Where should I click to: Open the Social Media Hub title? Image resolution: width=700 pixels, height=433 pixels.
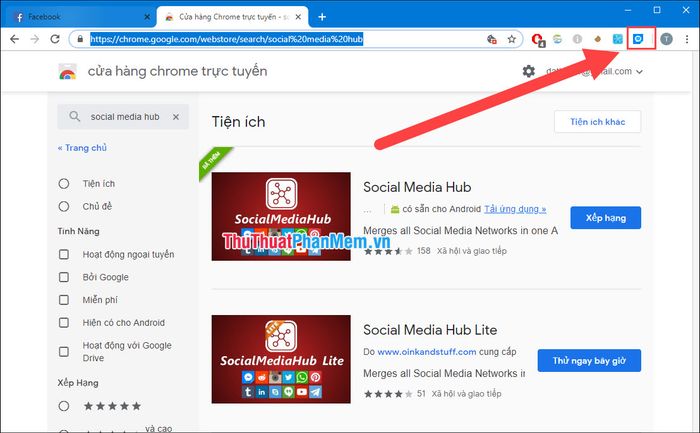[x=417, y=187]
